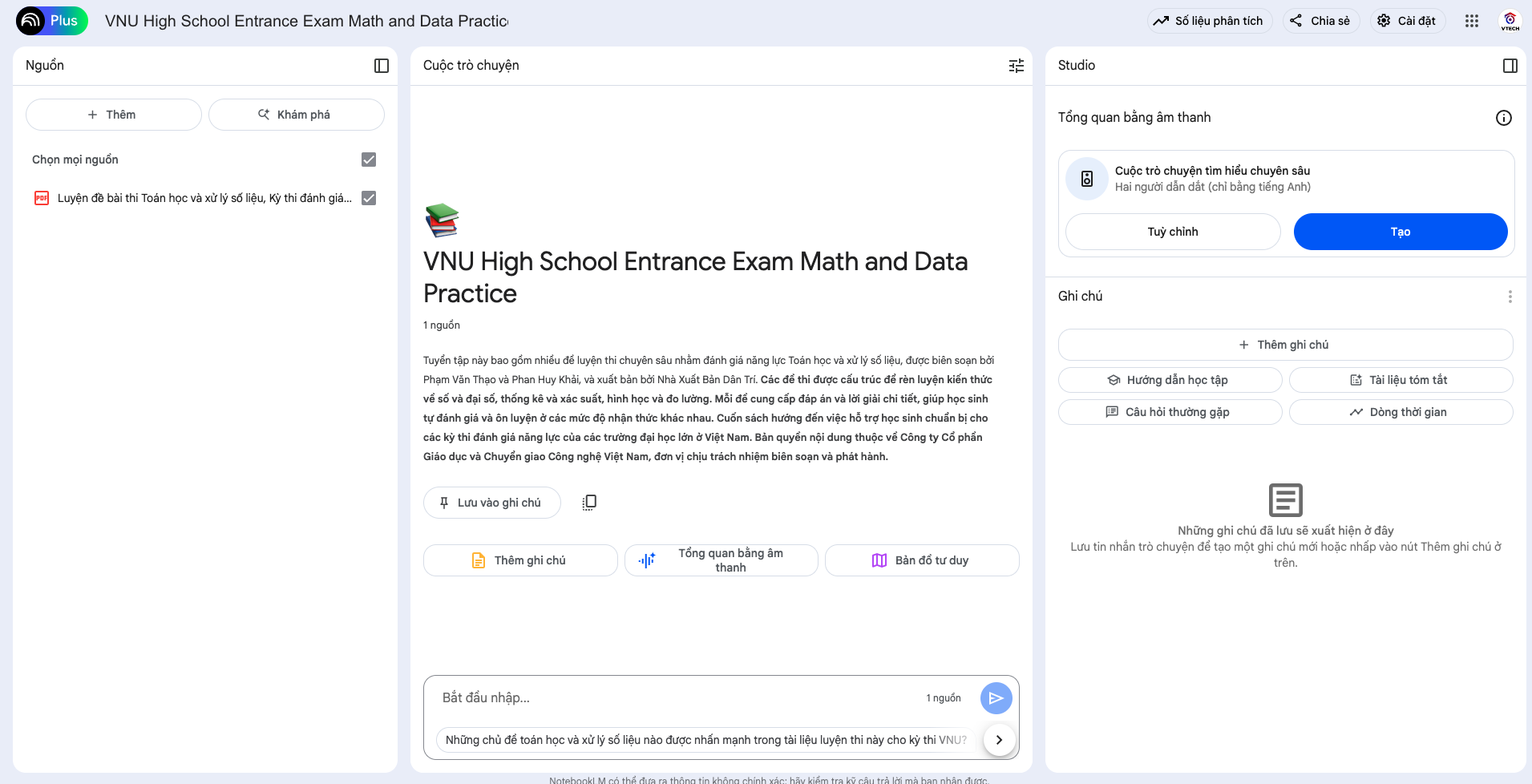The width and height of the screenshot is (1532, 784).
Task: Open chat configuration sliders icon
Action: pyautogui.click(x=1017, y=66)
